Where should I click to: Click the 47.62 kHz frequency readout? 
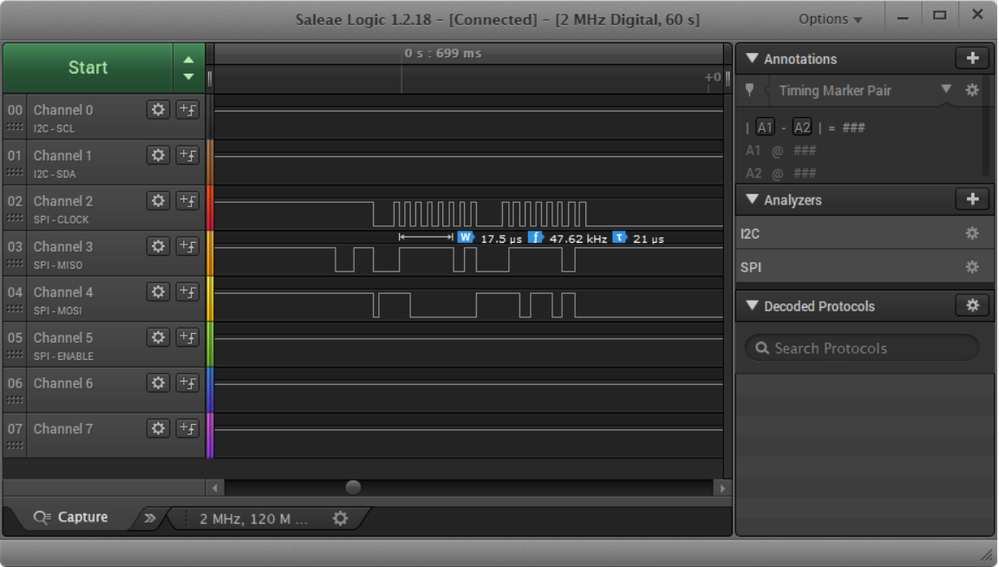[578, 239]
